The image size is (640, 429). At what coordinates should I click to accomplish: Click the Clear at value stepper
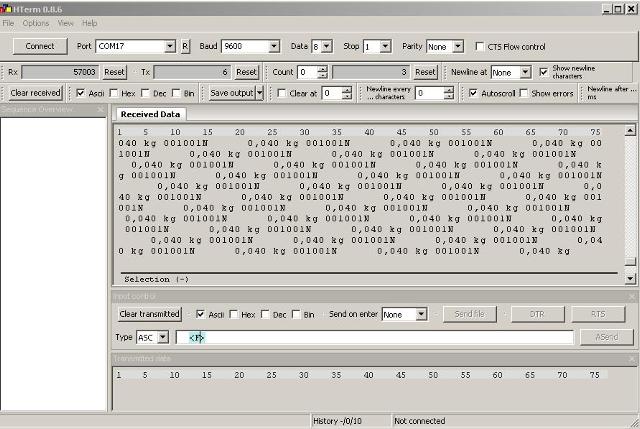coord(347,93)
